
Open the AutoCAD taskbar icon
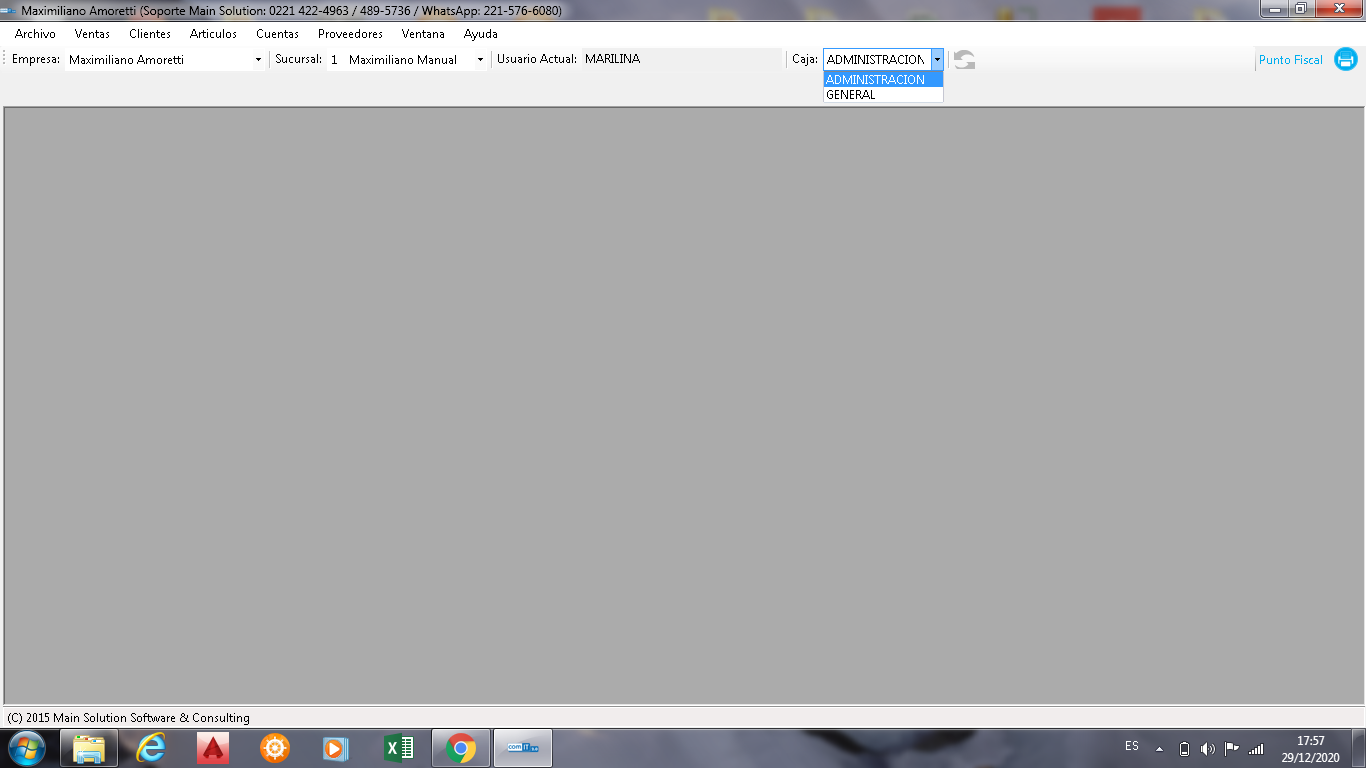(x=213, y=748)
